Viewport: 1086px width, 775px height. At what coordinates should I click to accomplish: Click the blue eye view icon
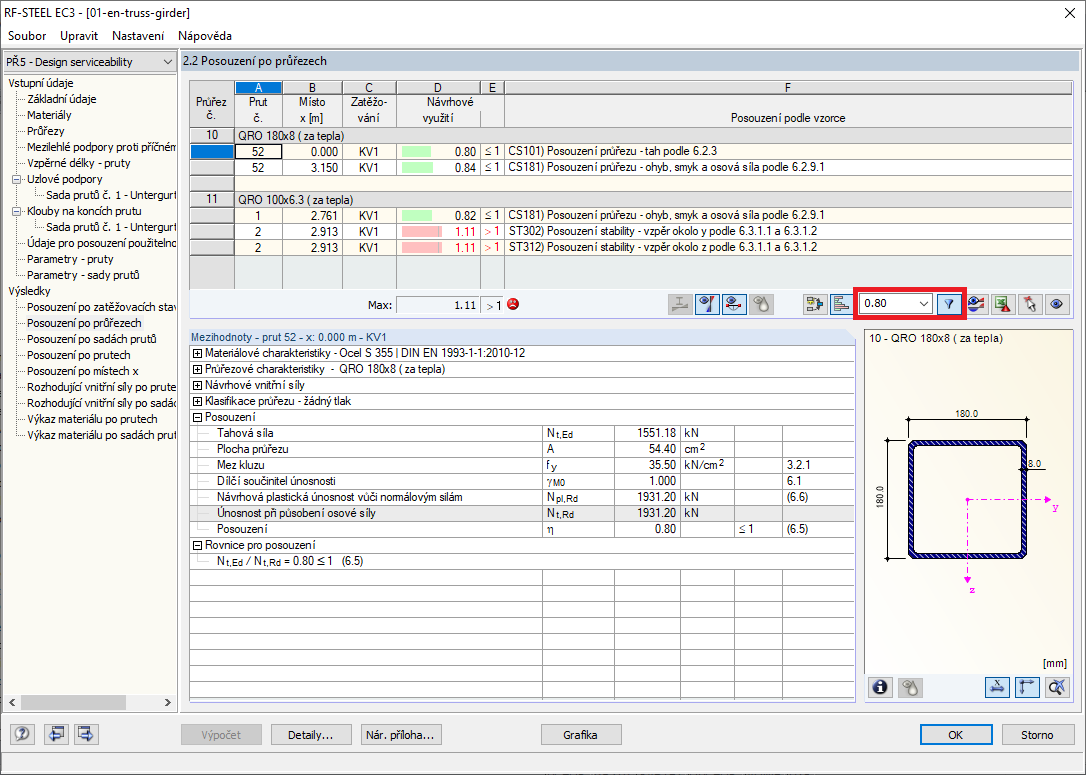pos(1057,304)
